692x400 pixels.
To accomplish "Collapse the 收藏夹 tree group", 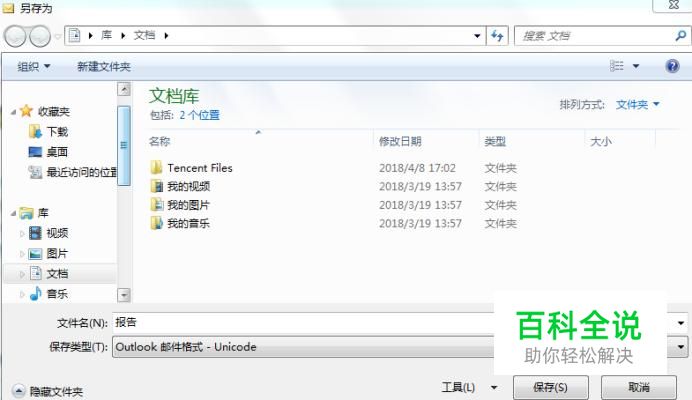I will pyautogui.click(x=14, y=112).
